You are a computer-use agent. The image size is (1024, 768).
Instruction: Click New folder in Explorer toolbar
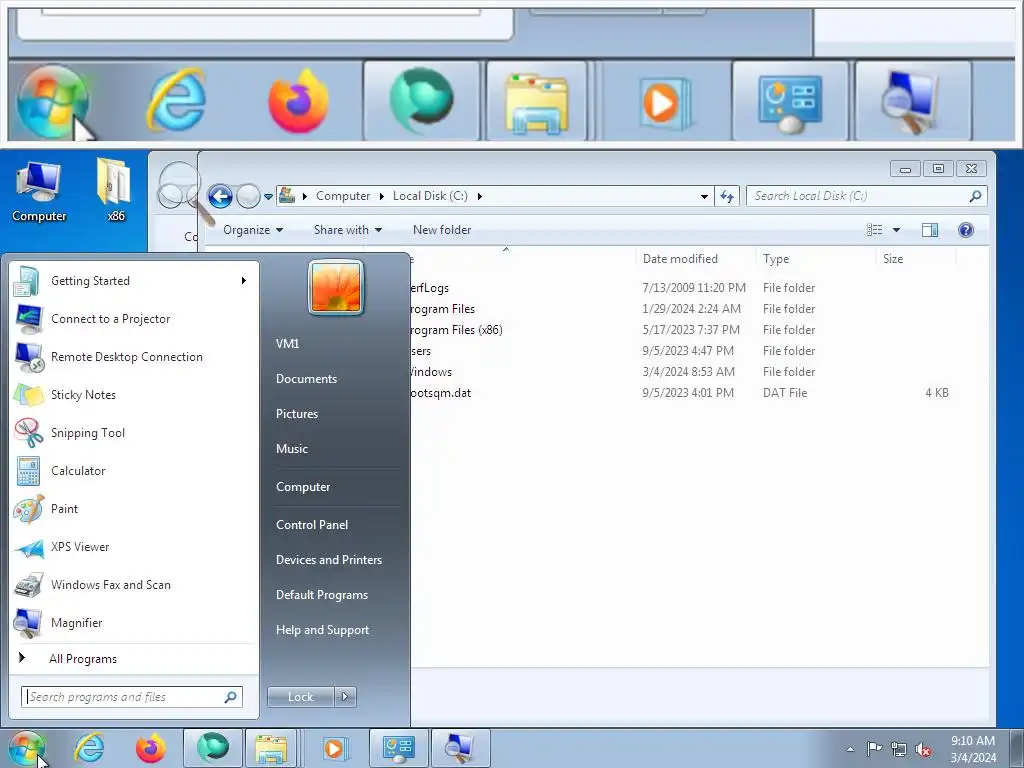pos(441,230)
